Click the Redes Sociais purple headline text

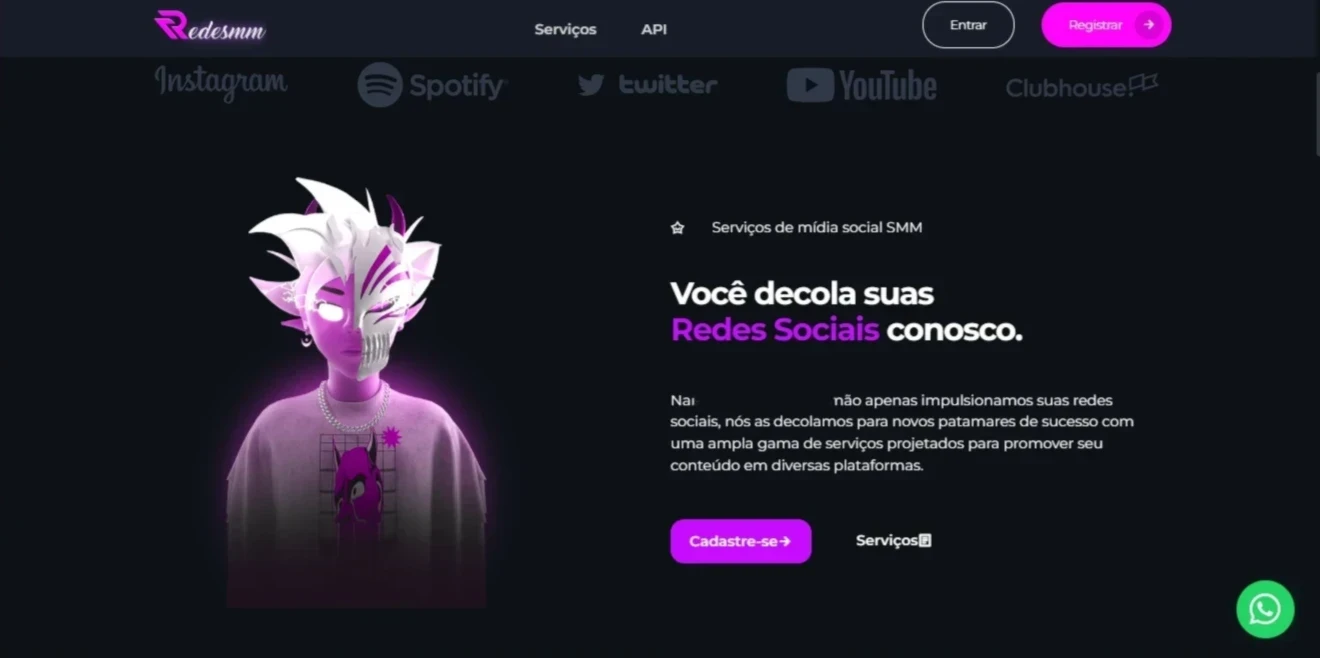(775, 330)
